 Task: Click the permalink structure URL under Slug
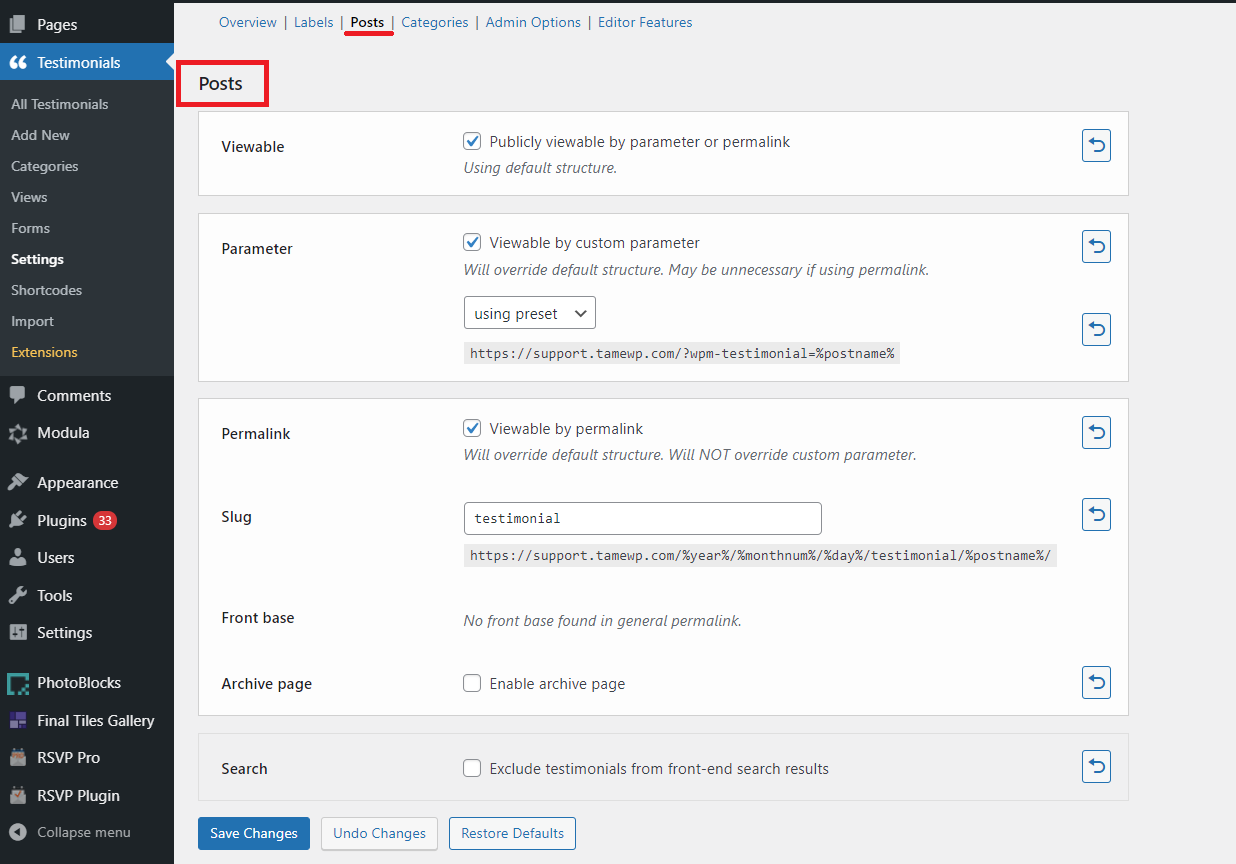coord(760,555)
